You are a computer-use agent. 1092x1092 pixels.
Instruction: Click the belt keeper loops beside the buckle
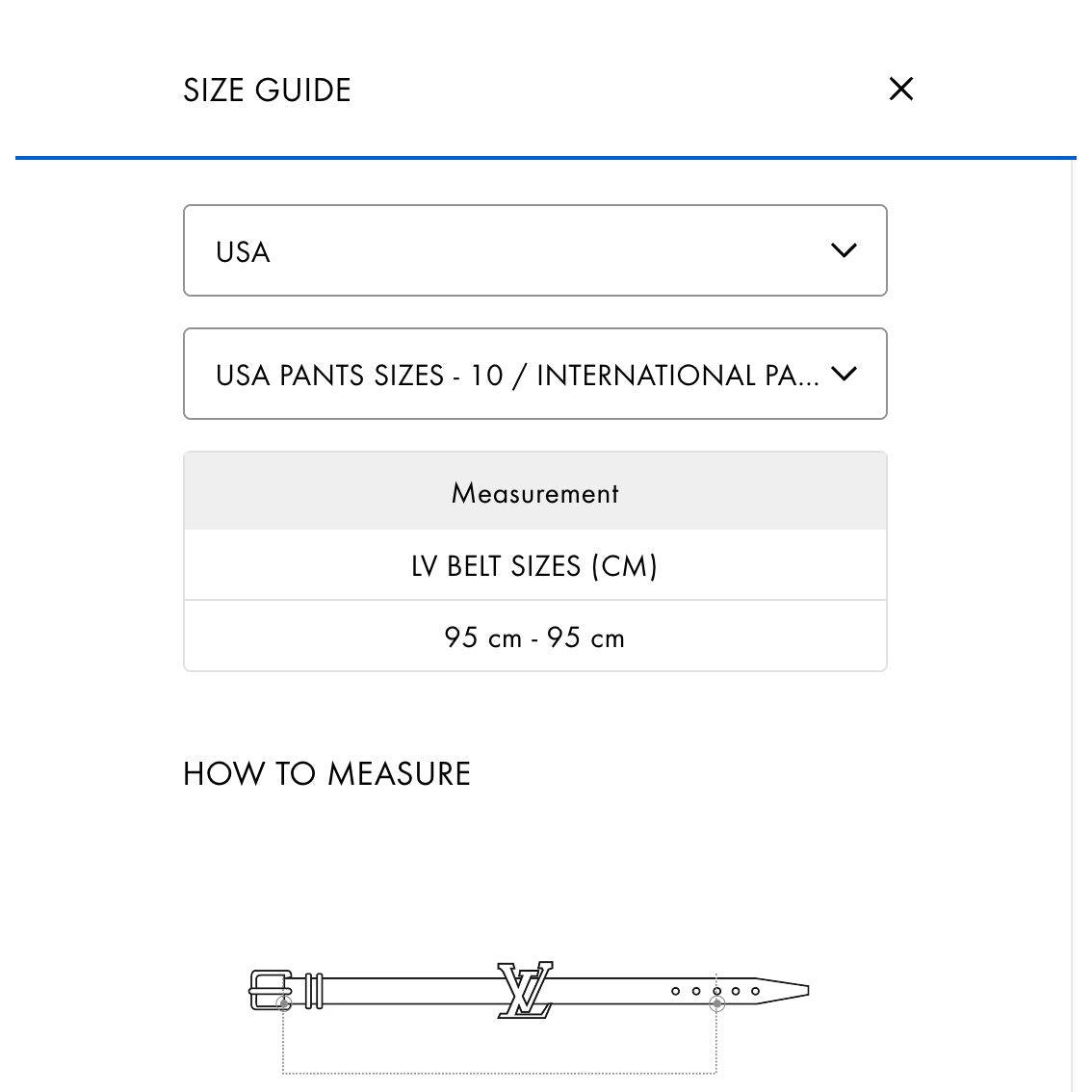click(x=313, y=990)
